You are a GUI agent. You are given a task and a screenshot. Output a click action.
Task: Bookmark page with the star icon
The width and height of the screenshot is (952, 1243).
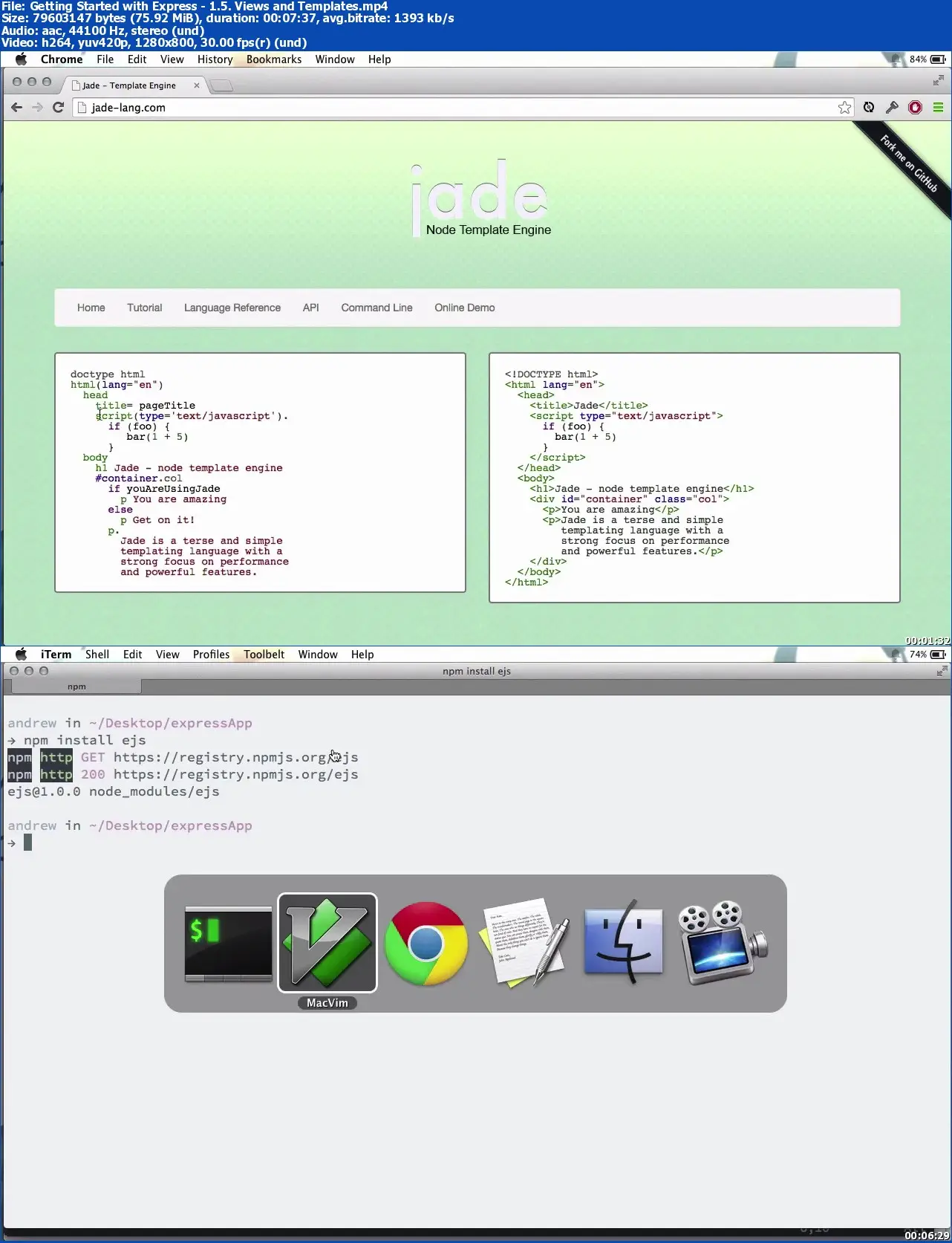[844, 108]
